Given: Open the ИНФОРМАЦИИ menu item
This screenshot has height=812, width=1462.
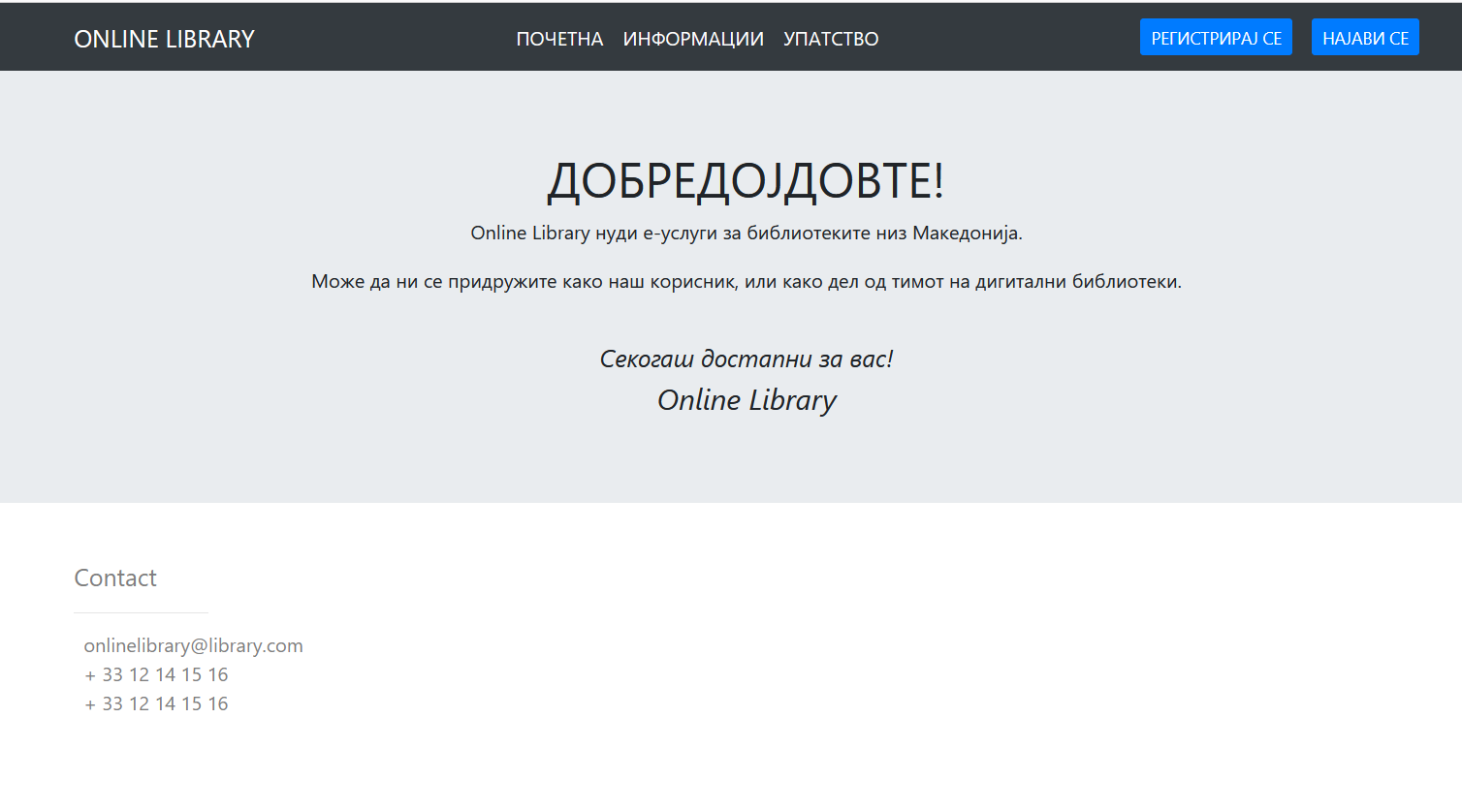Looking at the screenshot, I should 693,39.
